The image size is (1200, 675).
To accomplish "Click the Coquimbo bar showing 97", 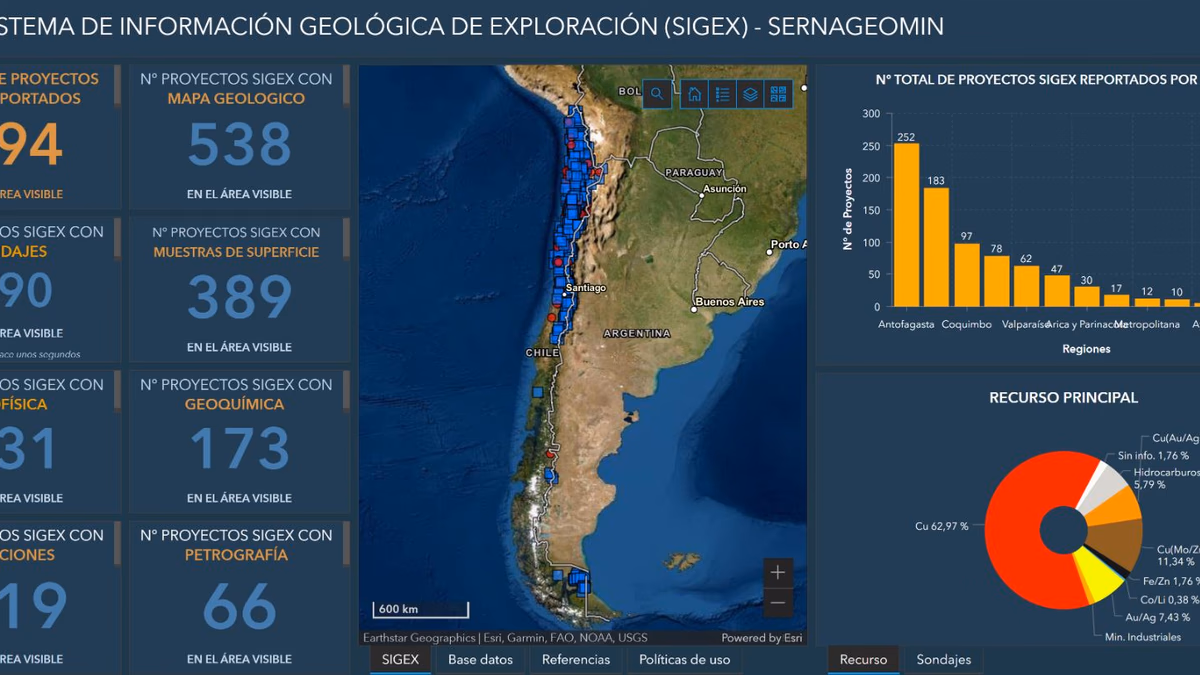I will (x=967, y=275).
